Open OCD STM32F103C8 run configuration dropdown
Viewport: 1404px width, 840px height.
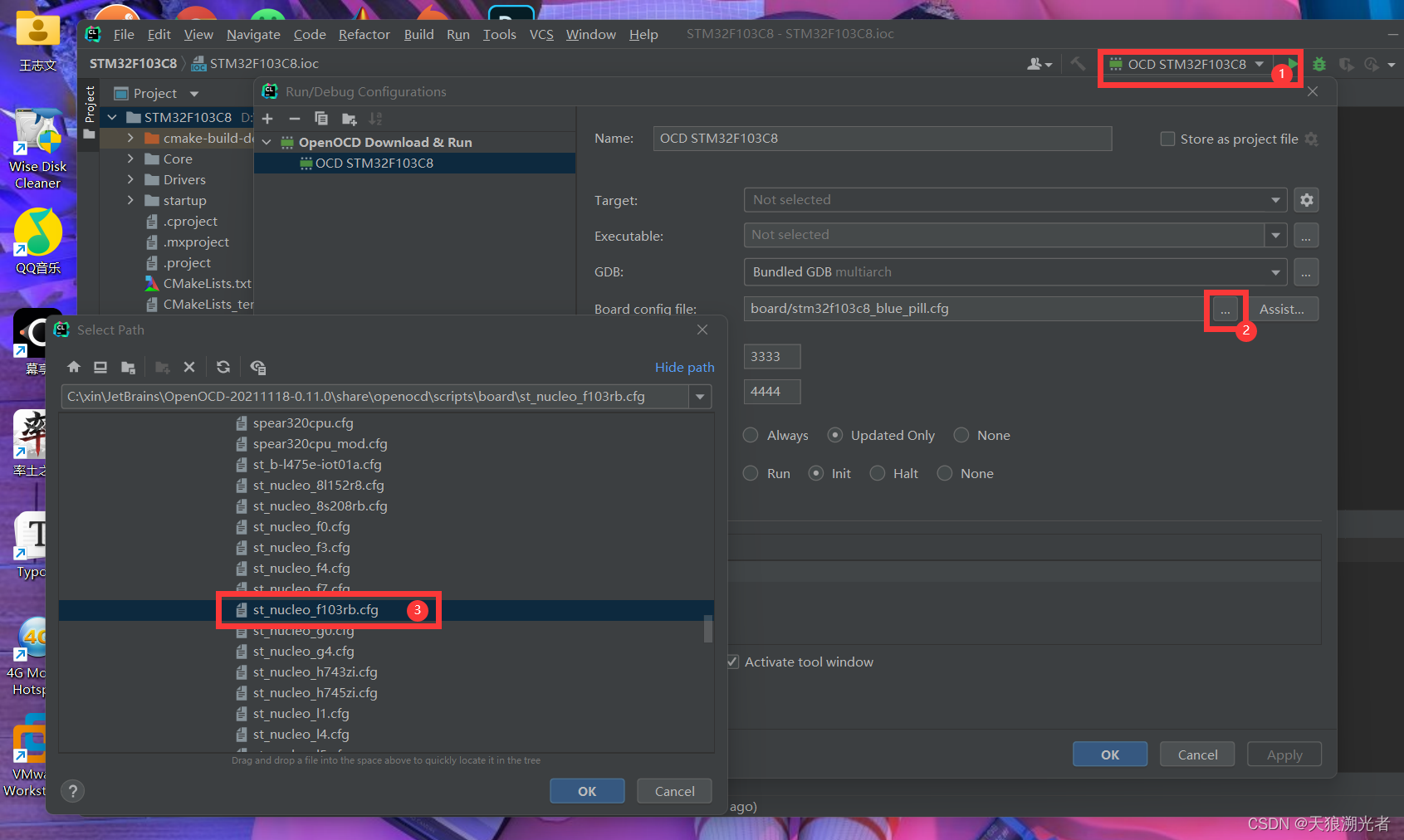click(x=1187, y=64)
